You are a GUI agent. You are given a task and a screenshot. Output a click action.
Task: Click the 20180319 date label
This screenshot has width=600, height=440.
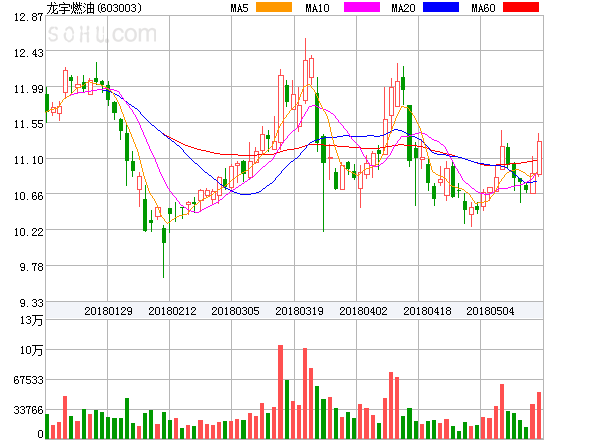pos(299,311)
